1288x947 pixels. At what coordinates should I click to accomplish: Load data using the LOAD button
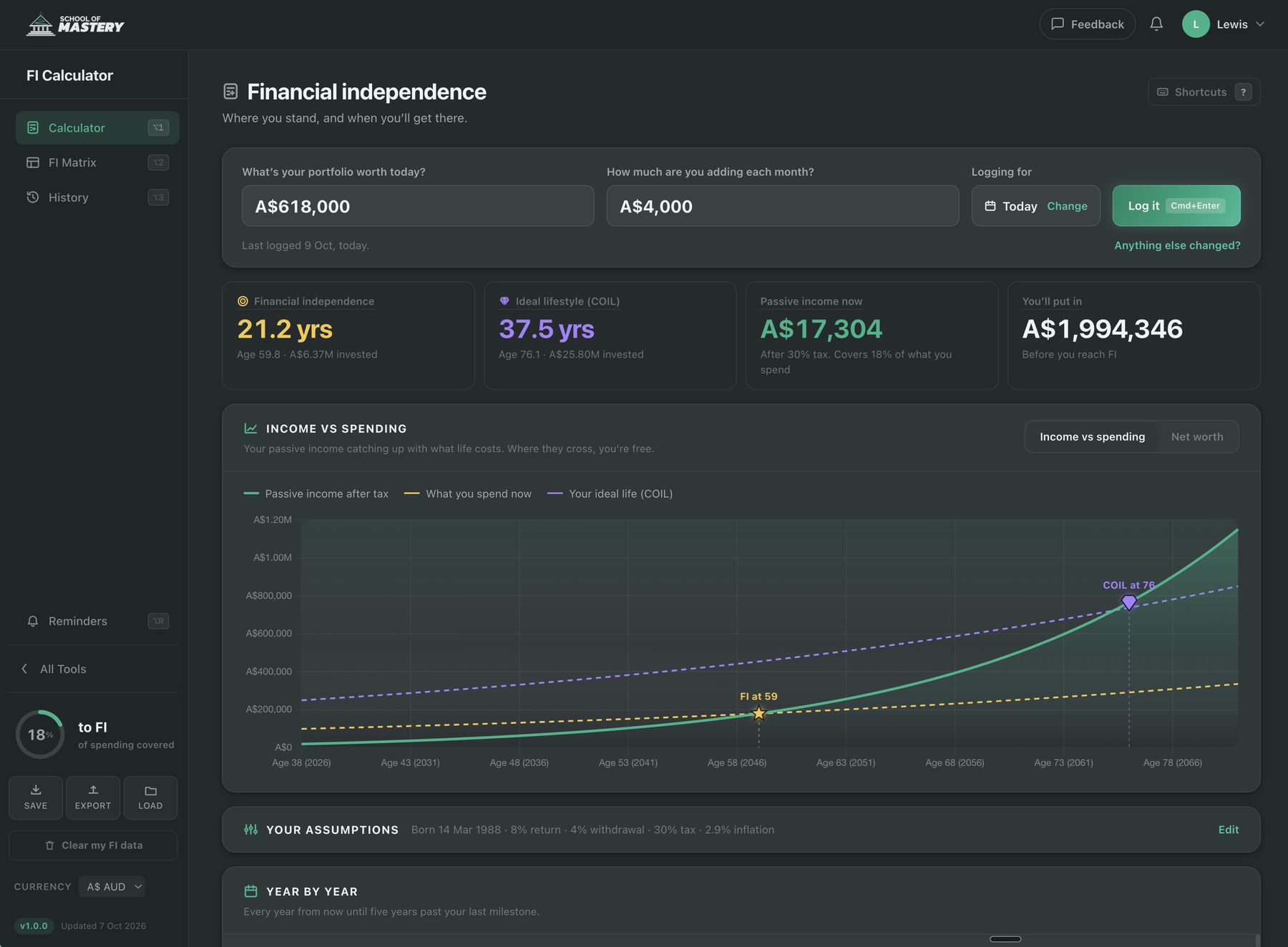click(x=150, y=798)
